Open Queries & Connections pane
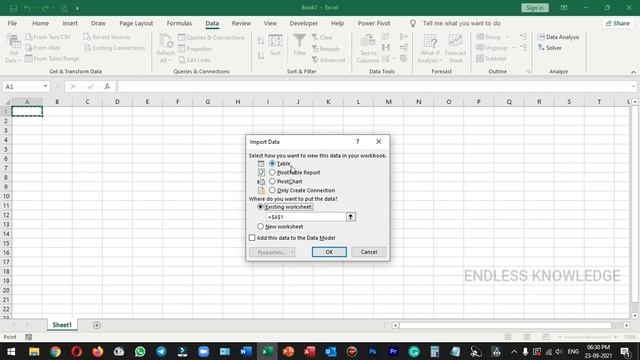 click(211, 38)
